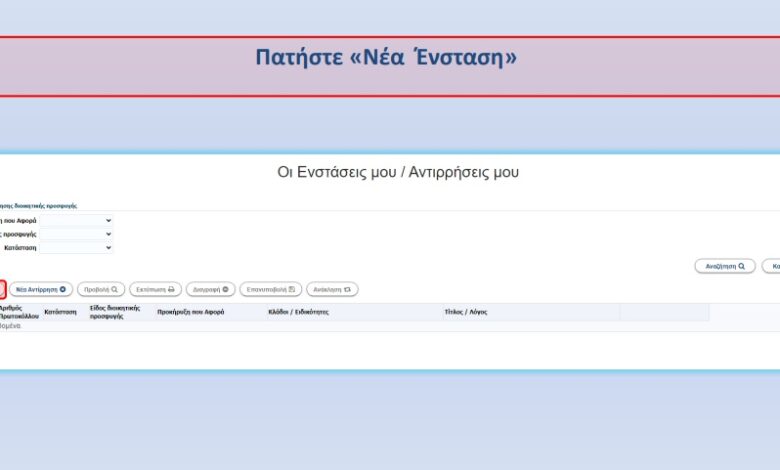
Task: Click the plus icon on Νέα Αντίρρηση
Action: point(63,289)
